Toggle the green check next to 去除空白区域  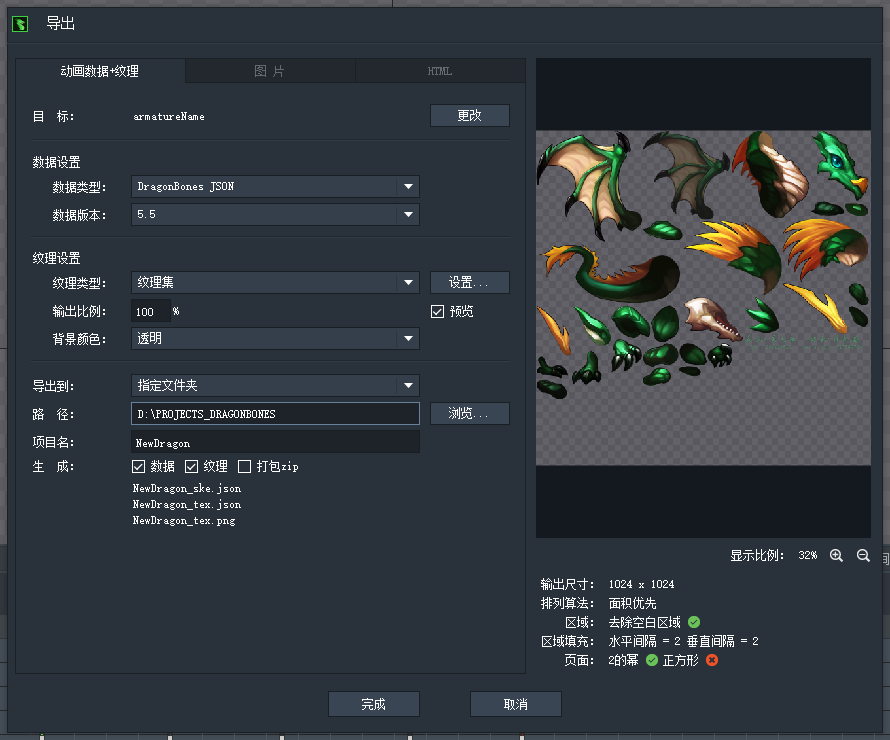[694, 622]
